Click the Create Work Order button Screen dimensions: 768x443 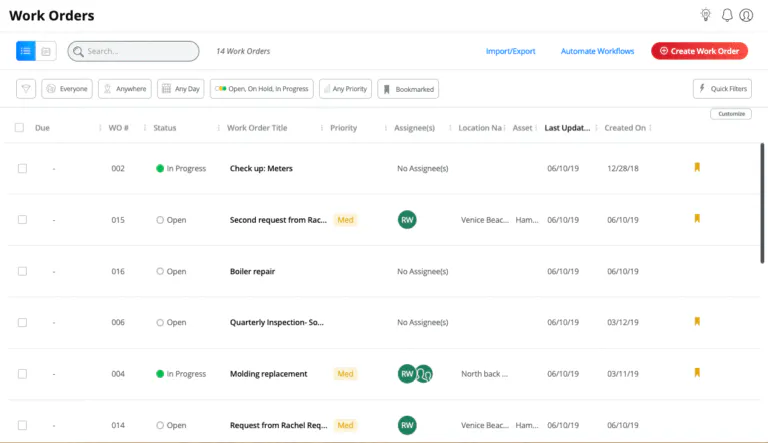[x=699, y=51]
